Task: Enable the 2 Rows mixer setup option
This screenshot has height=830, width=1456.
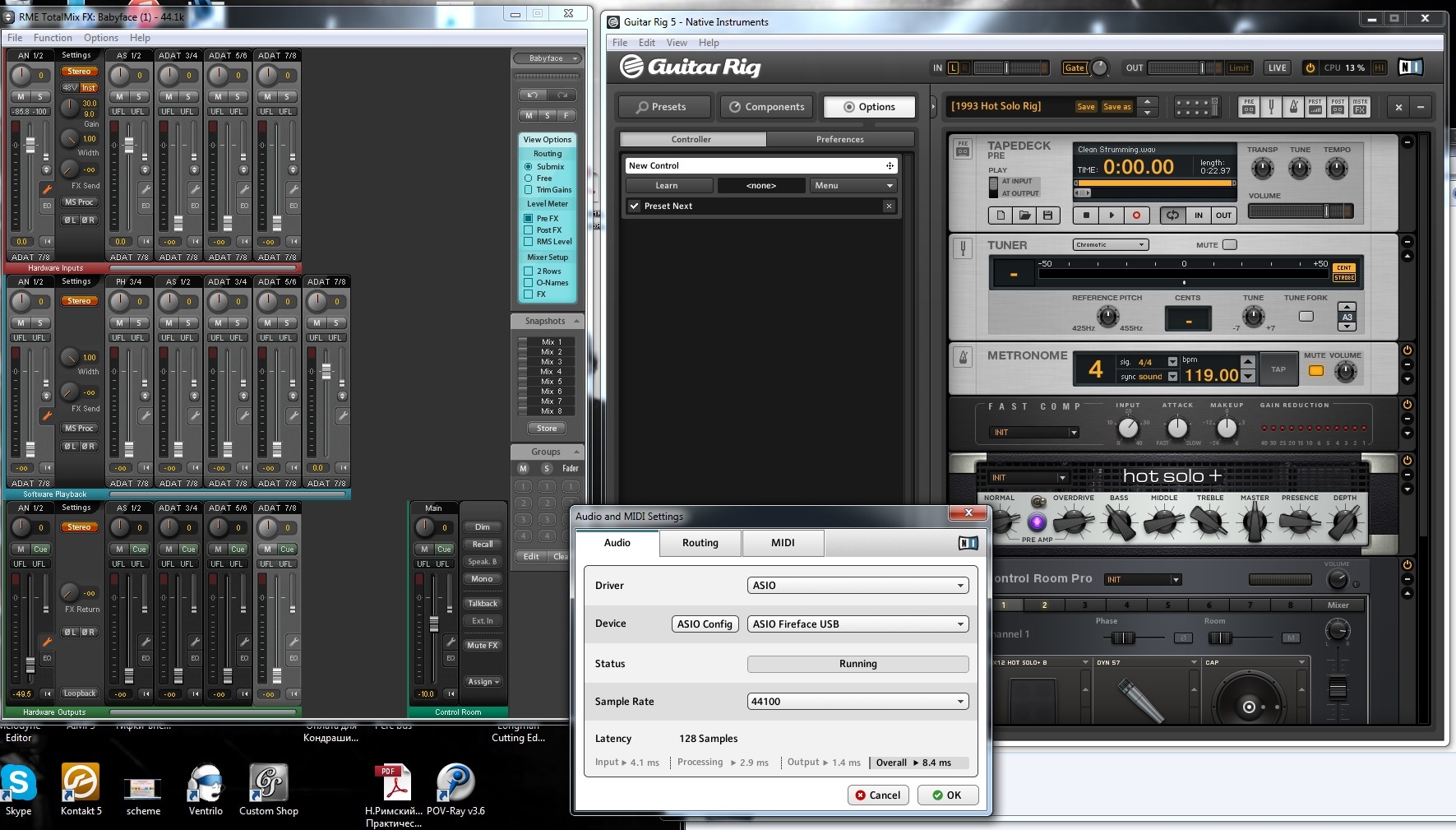Action: [529, 271]
